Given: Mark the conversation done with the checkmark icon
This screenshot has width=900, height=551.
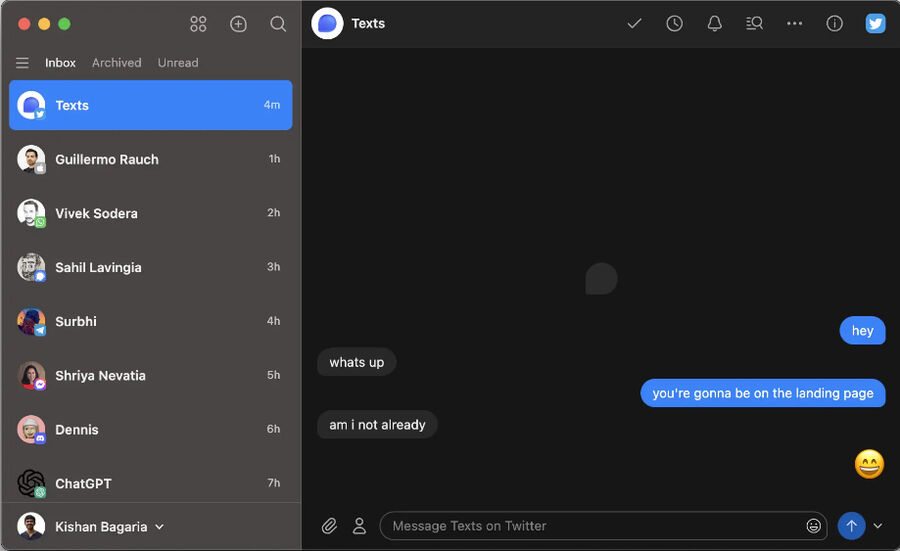Looking at the screenshot, I should (634, 24).
